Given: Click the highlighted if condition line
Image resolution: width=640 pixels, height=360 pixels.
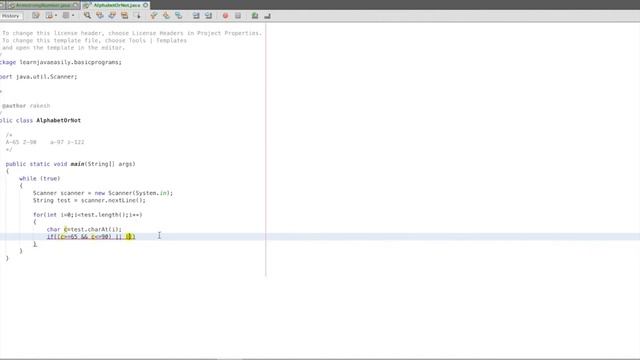Looking at the screenshot, I should pyautogui.click(x=91, y=237).
